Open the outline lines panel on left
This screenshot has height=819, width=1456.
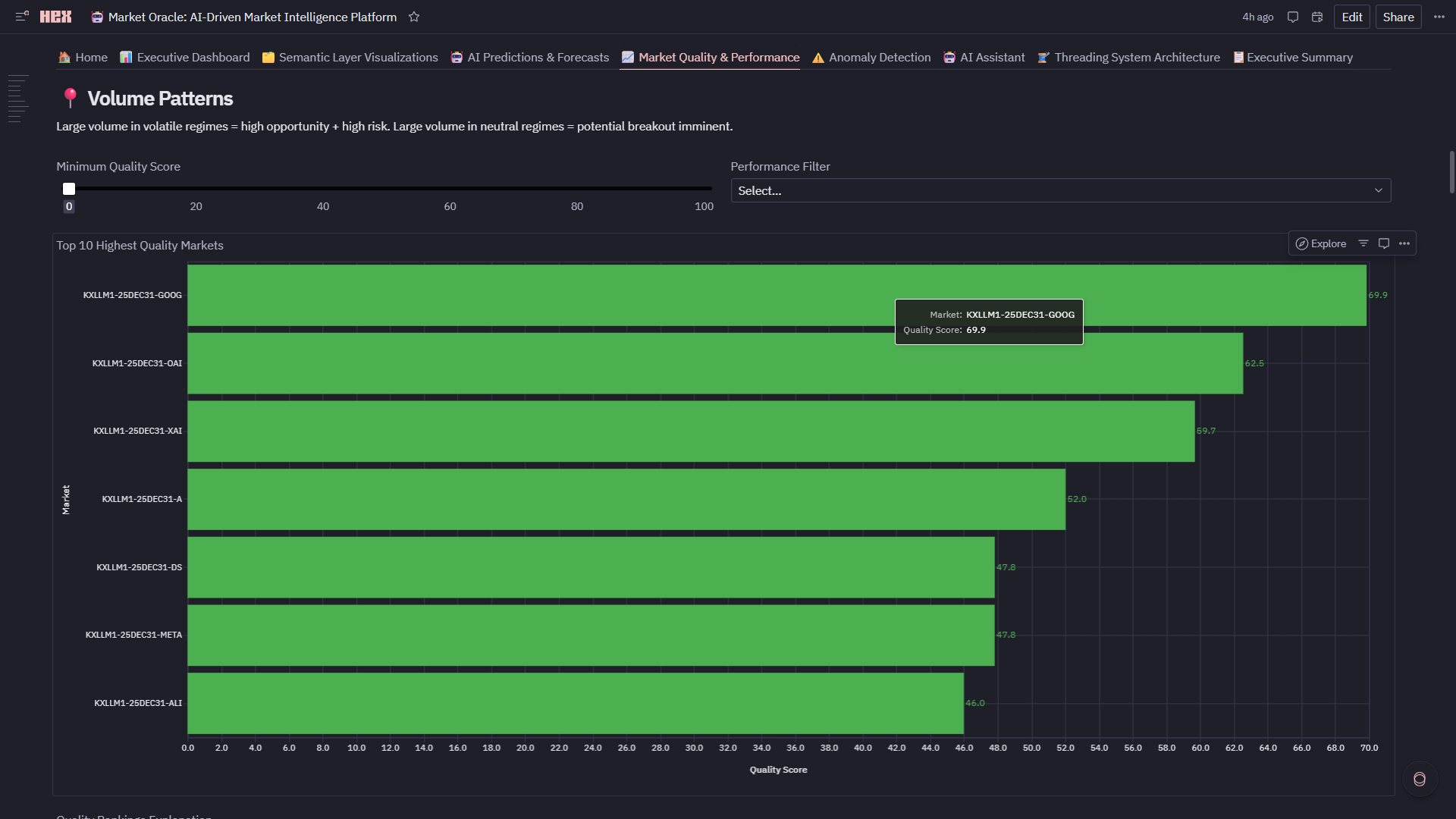(x=18, y=99)
